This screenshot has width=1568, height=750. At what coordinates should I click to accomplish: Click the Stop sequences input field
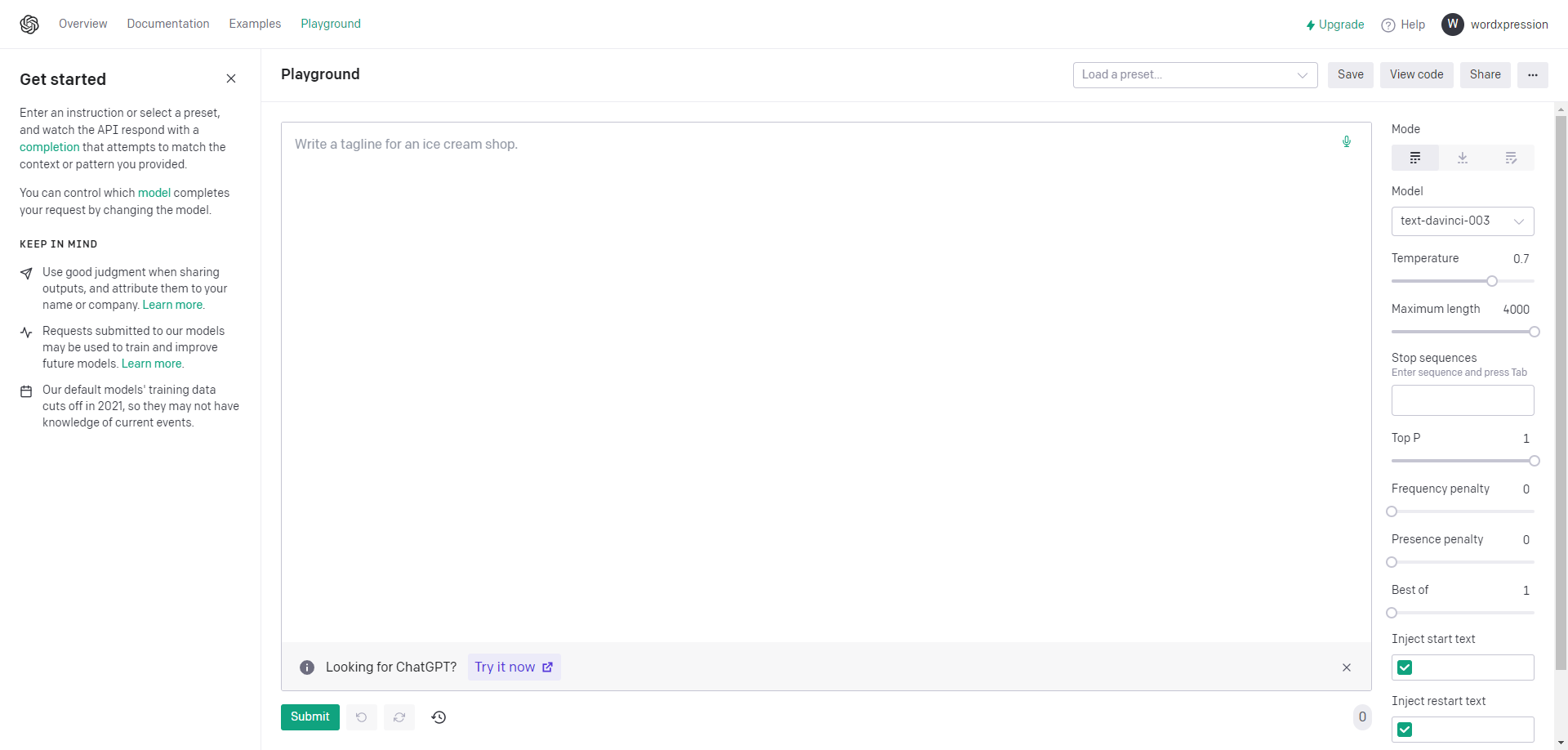(1463, 400)
